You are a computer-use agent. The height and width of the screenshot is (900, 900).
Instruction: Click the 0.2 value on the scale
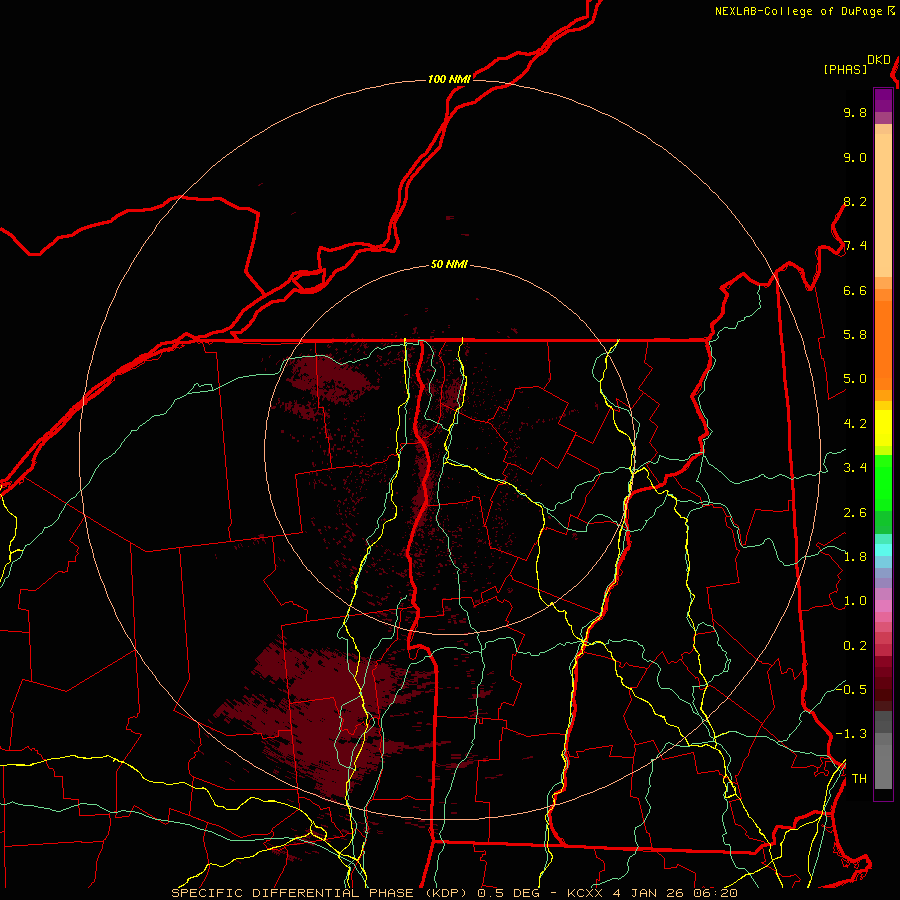855,646
